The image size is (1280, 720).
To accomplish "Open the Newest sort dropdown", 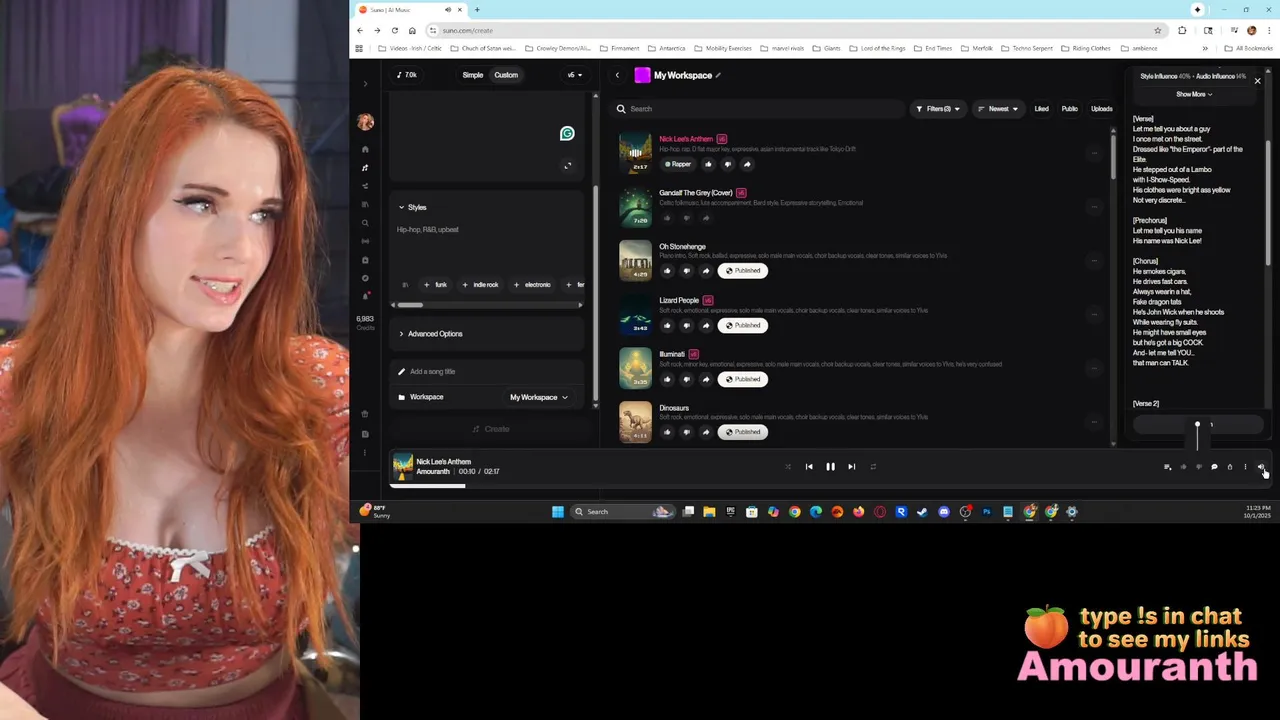I will [997, 109].
